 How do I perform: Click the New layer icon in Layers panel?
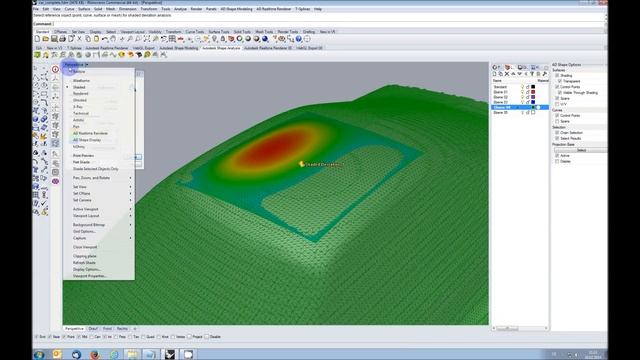494,74
